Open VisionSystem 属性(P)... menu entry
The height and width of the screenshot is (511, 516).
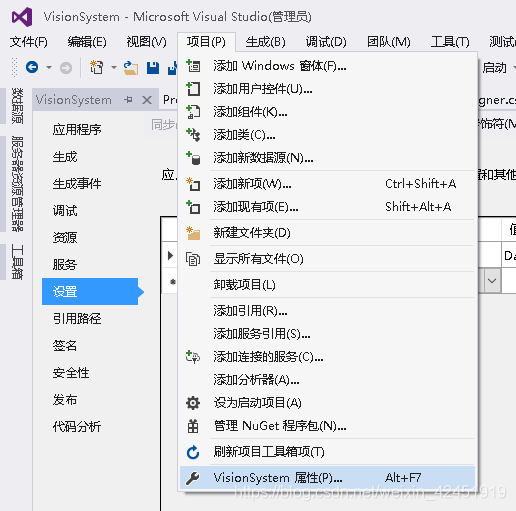pyautogui.click(x=327, y=478)
